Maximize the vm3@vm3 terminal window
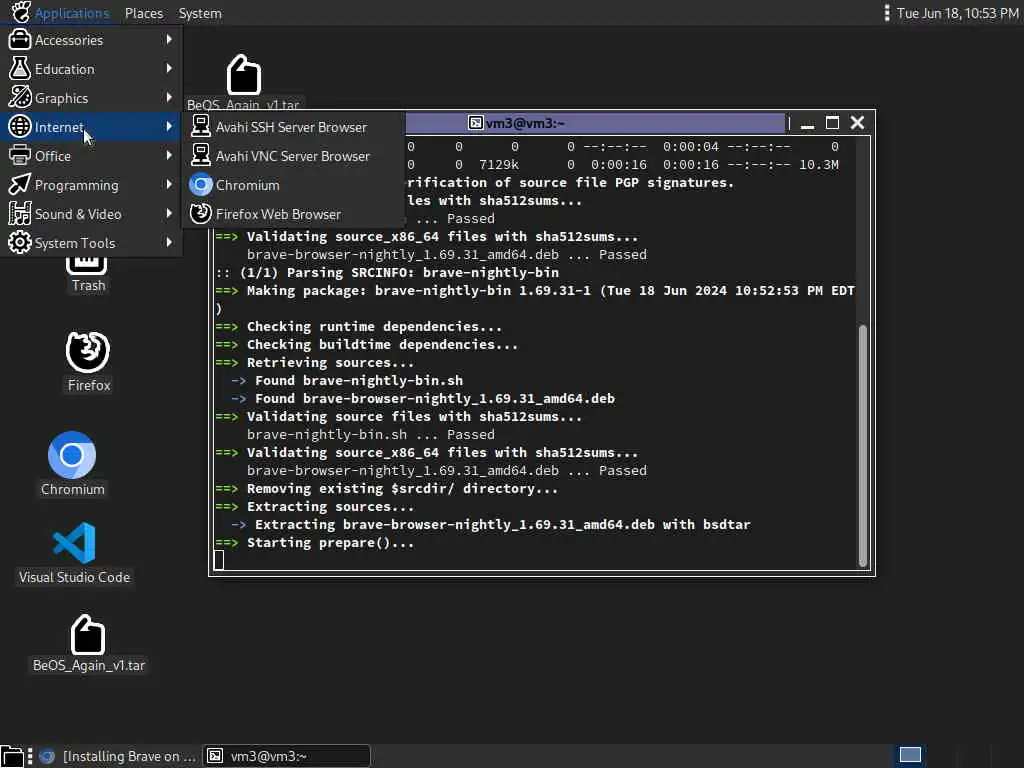Screen dimensions: 1024x768 pos(832,123)
